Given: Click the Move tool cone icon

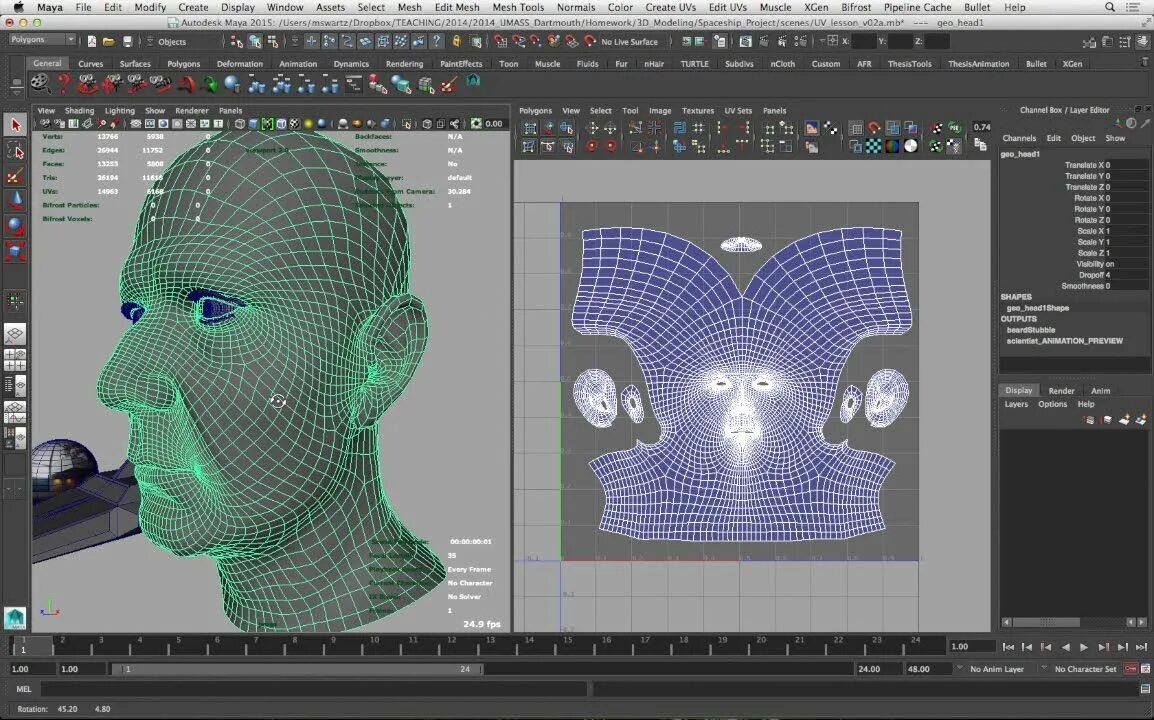Looking at the screenshot, I should point(15,201).
